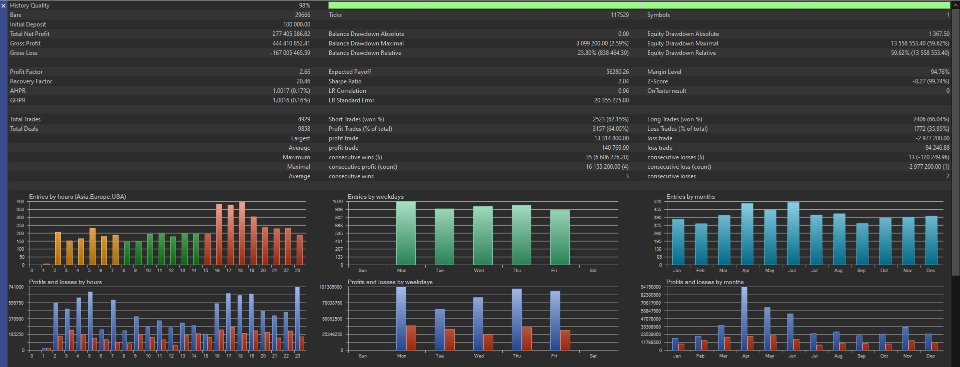Click the Margin Level label
The image size is (960, 367).
pos(664,72)
